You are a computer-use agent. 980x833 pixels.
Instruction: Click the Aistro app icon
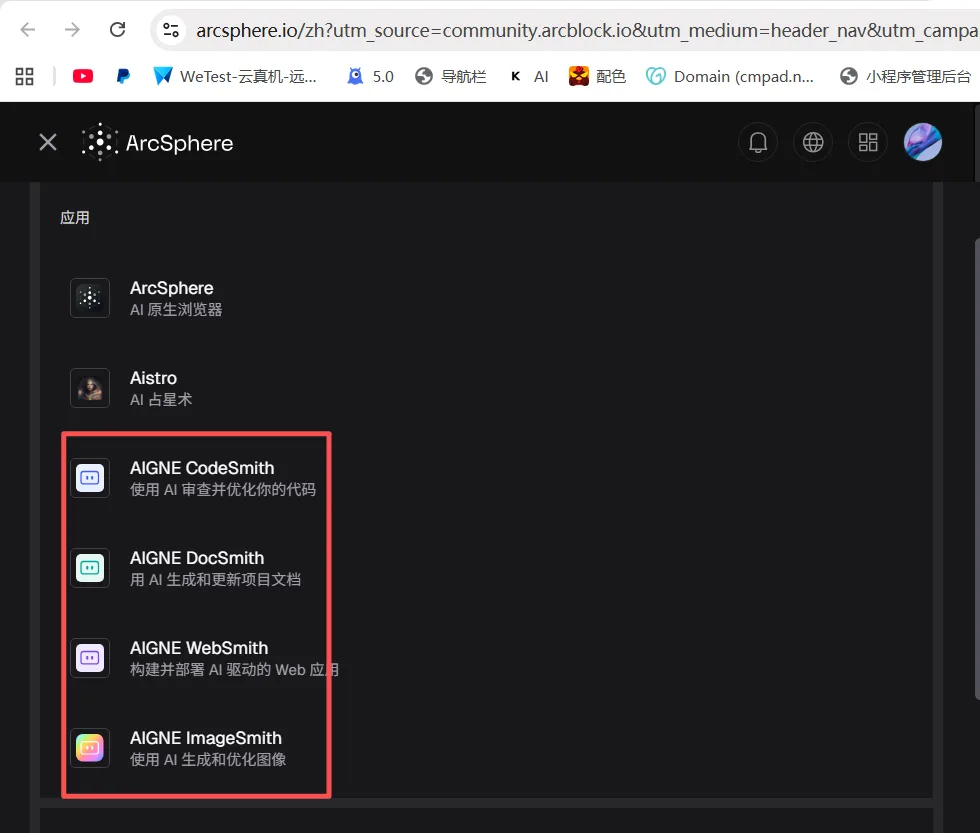[90, 388]
